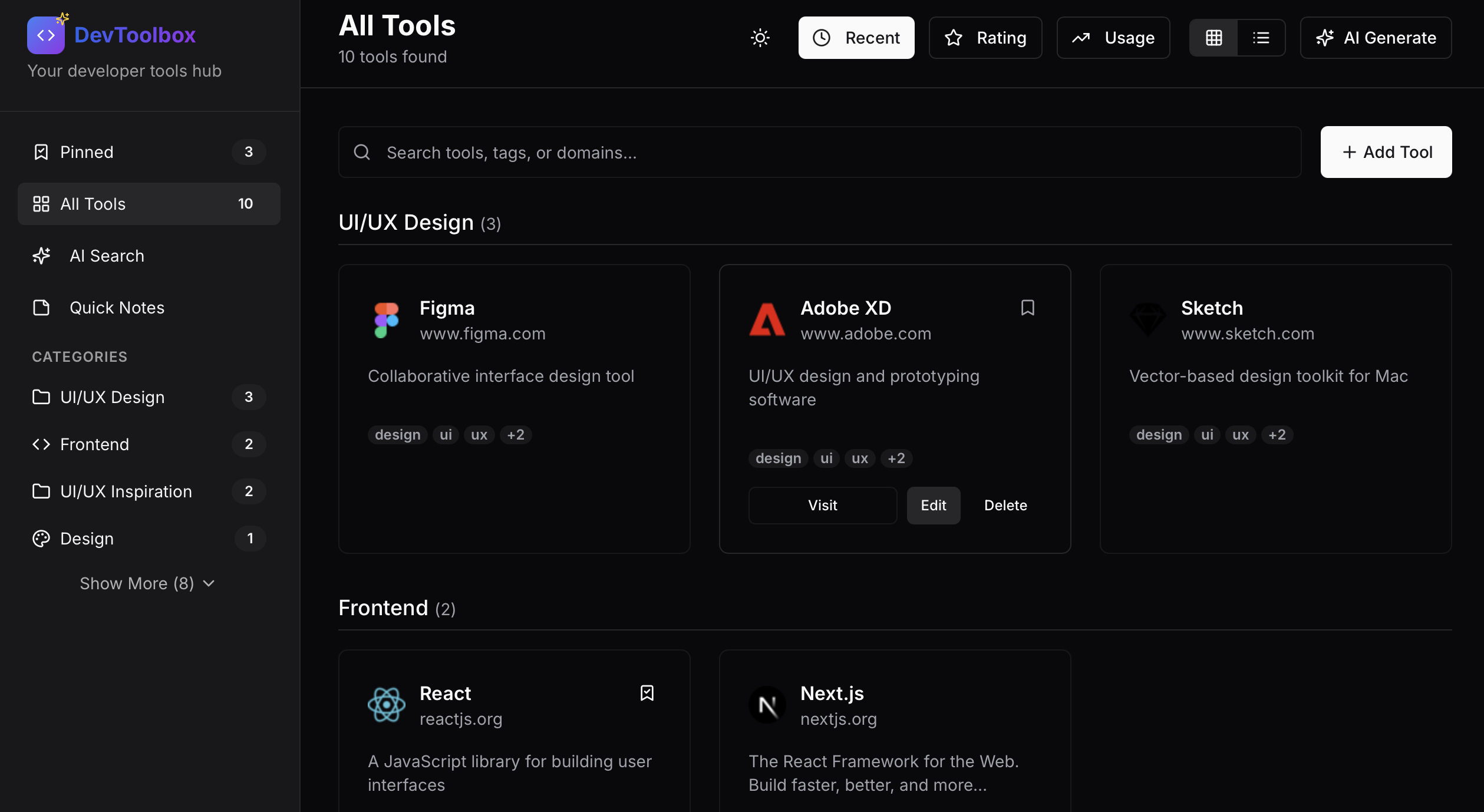Sort tools by Usage
Viewport: 1484px width, 812px height.
tap(1113, 38)
